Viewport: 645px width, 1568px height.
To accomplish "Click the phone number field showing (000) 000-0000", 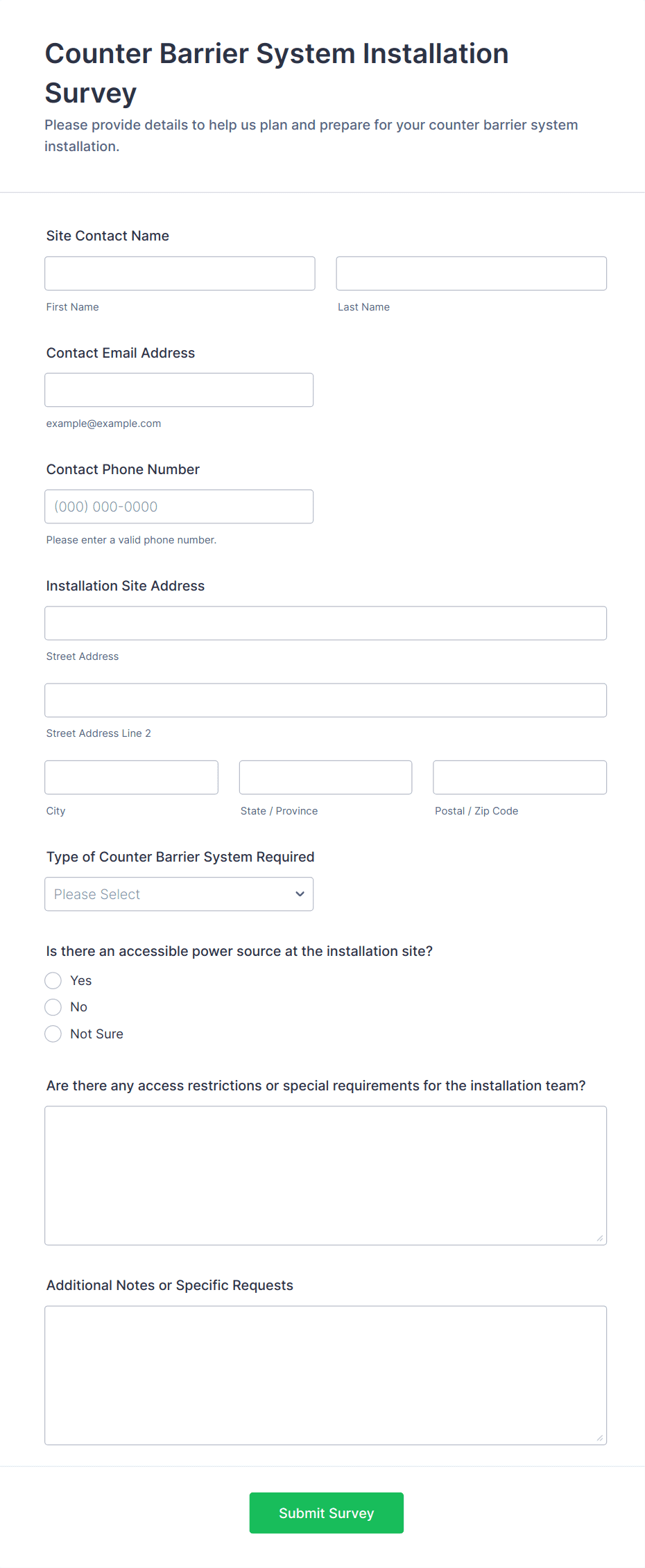I will point(179,506).
